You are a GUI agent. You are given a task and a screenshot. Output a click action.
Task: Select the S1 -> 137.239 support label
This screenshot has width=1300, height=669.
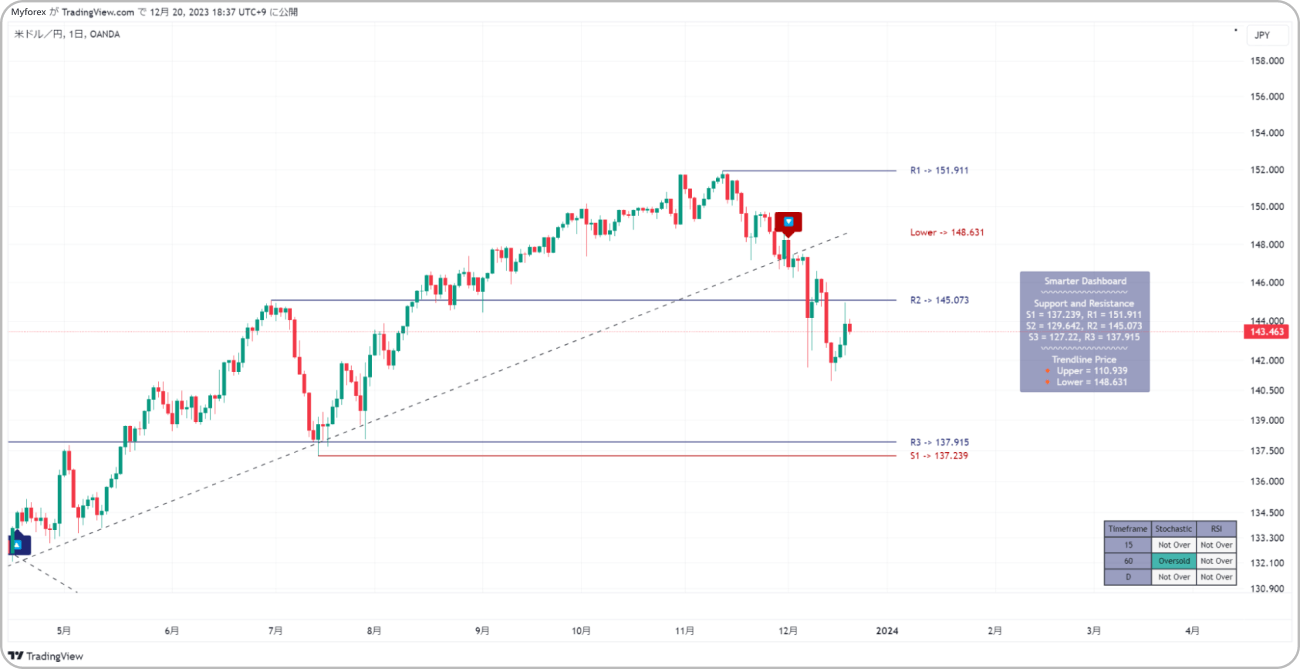click(939, 456)
